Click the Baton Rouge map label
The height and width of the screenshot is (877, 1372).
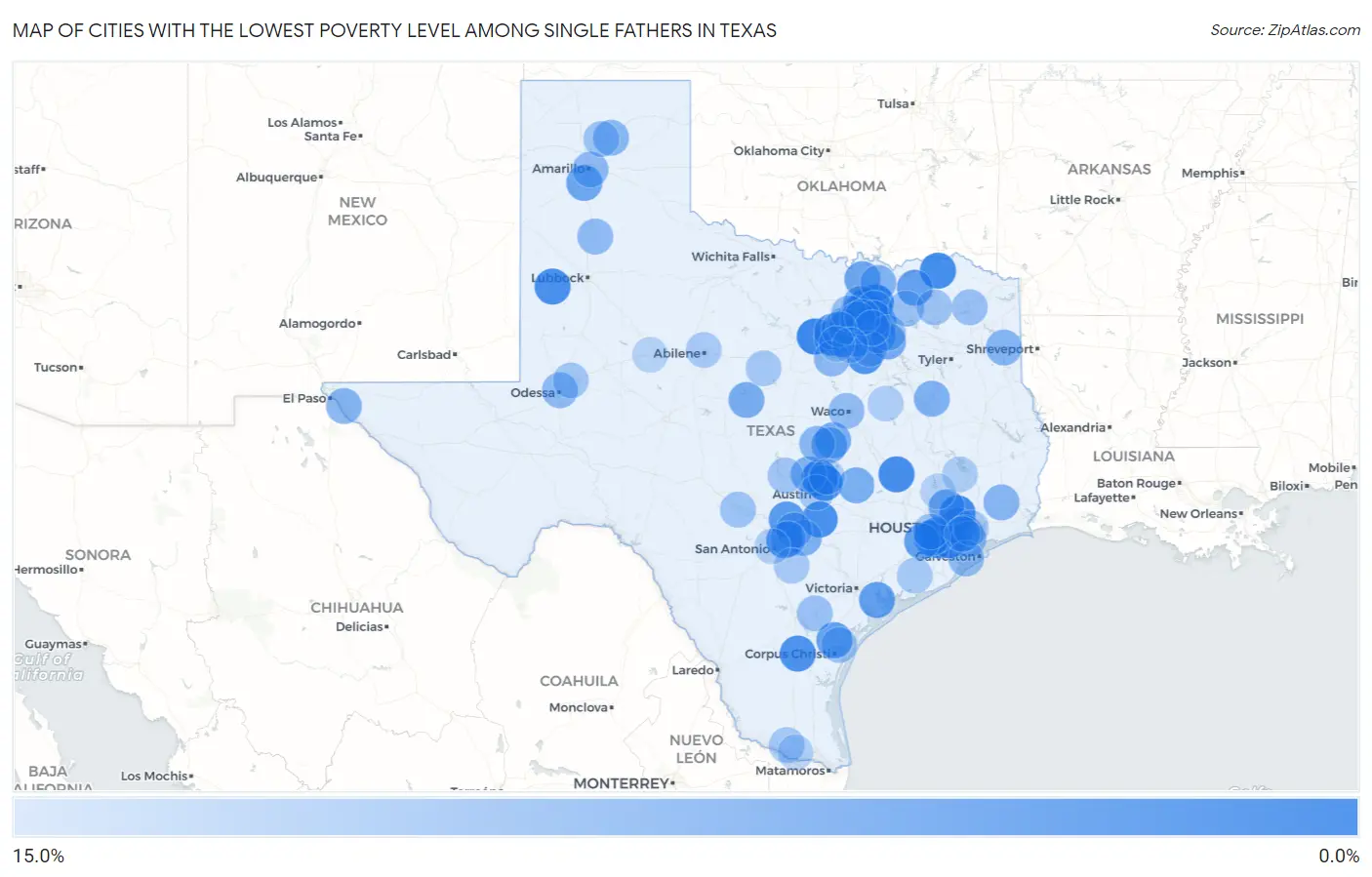(x=1137, y=484)
